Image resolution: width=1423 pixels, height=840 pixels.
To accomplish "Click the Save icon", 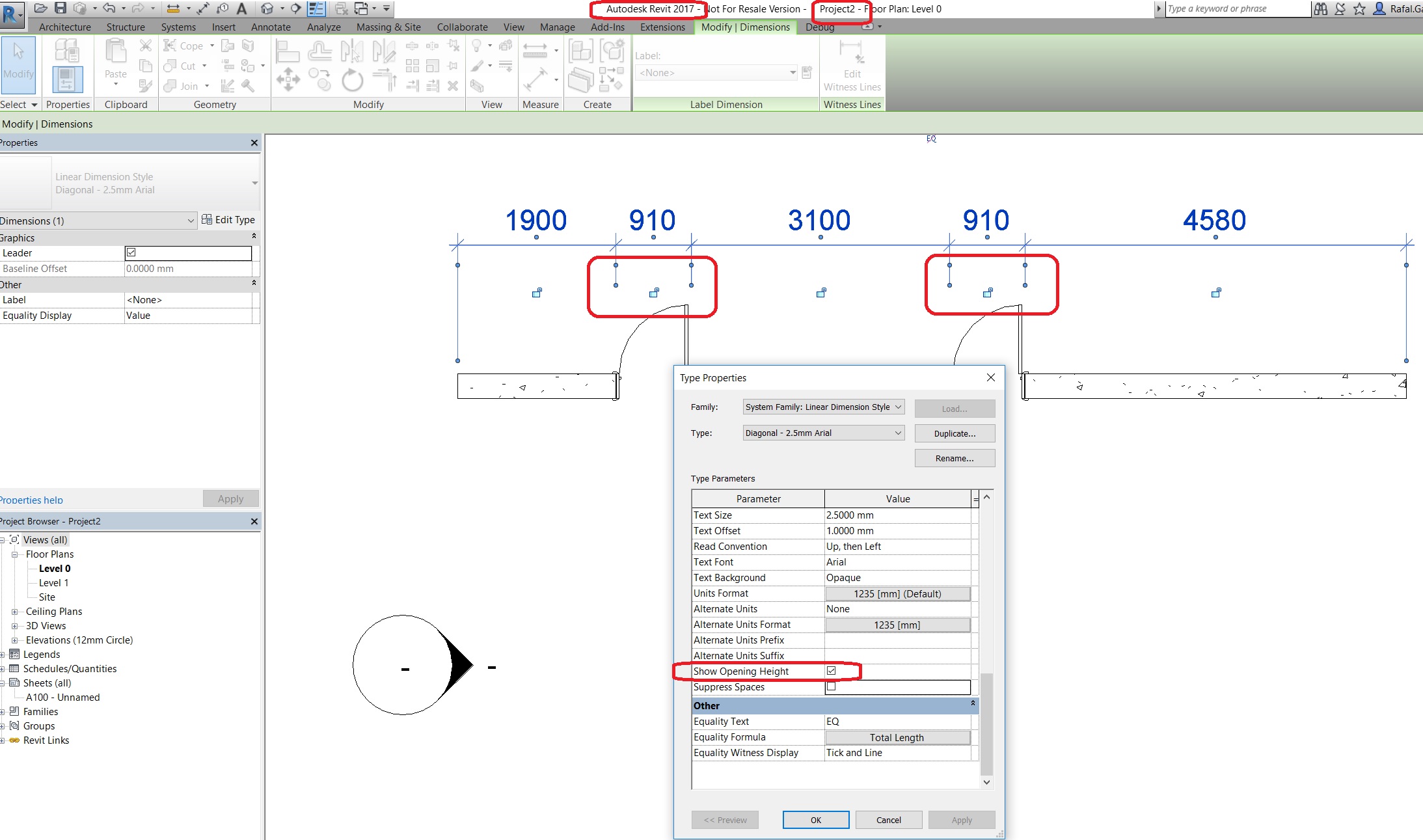I will point(61,8).
